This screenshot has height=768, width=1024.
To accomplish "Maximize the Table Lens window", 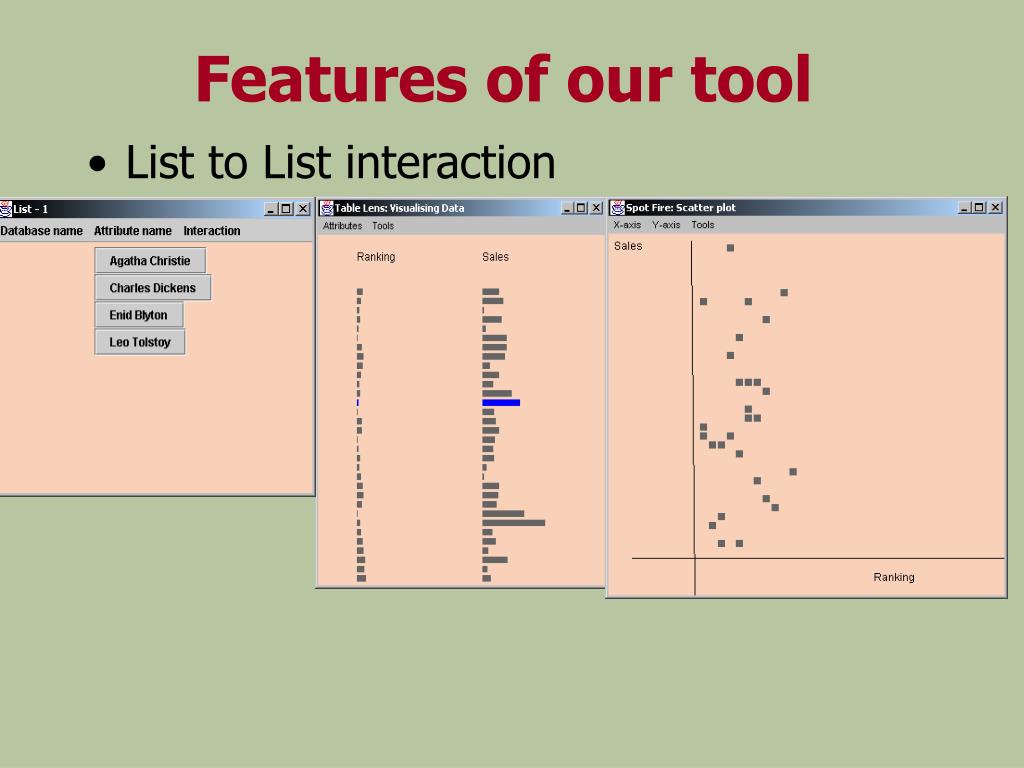I will pyautogui.click(x=581, y=208).
